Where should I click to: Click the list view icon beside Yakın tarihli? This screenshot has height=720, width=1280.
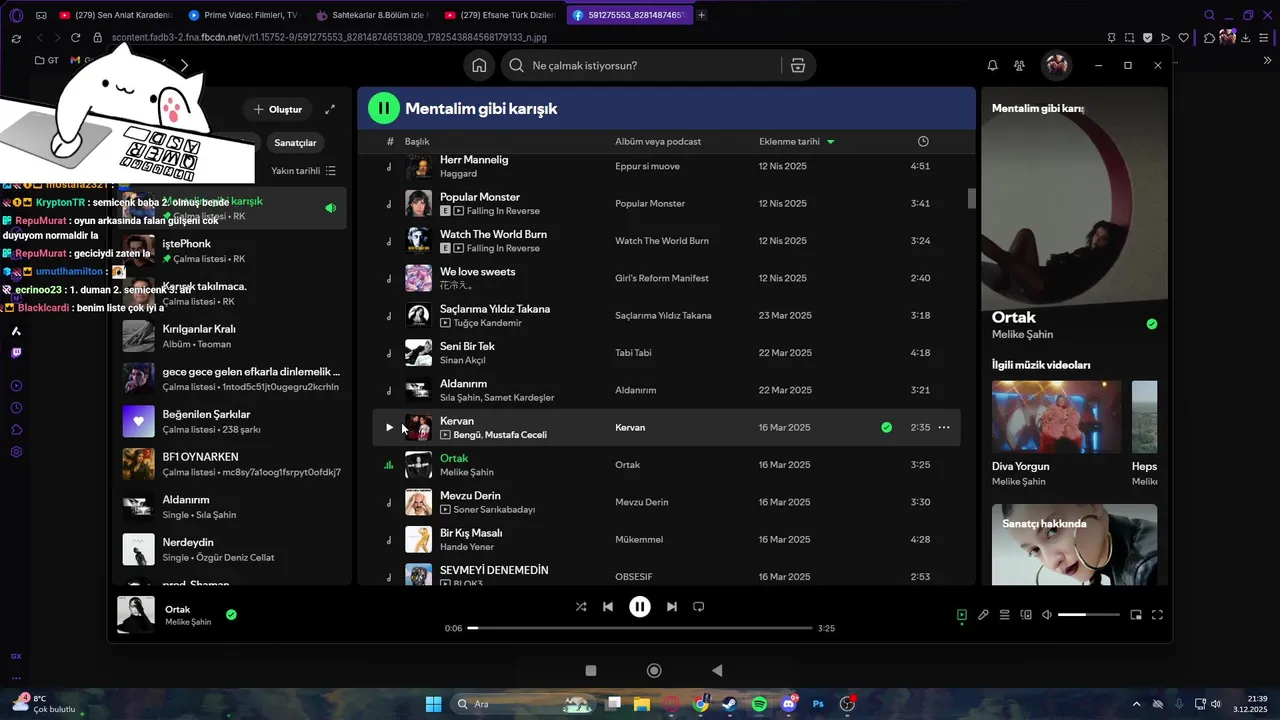pyautogui.click(x=331, y=171)
